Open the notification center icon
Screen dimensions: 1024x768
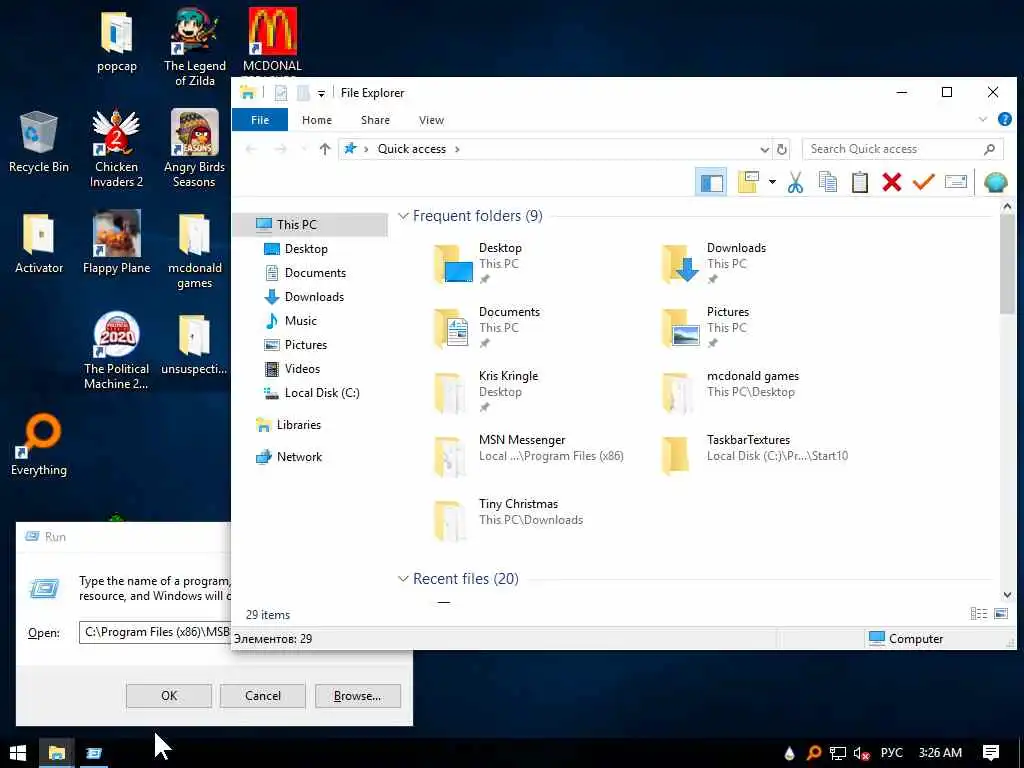coord(990,753)
